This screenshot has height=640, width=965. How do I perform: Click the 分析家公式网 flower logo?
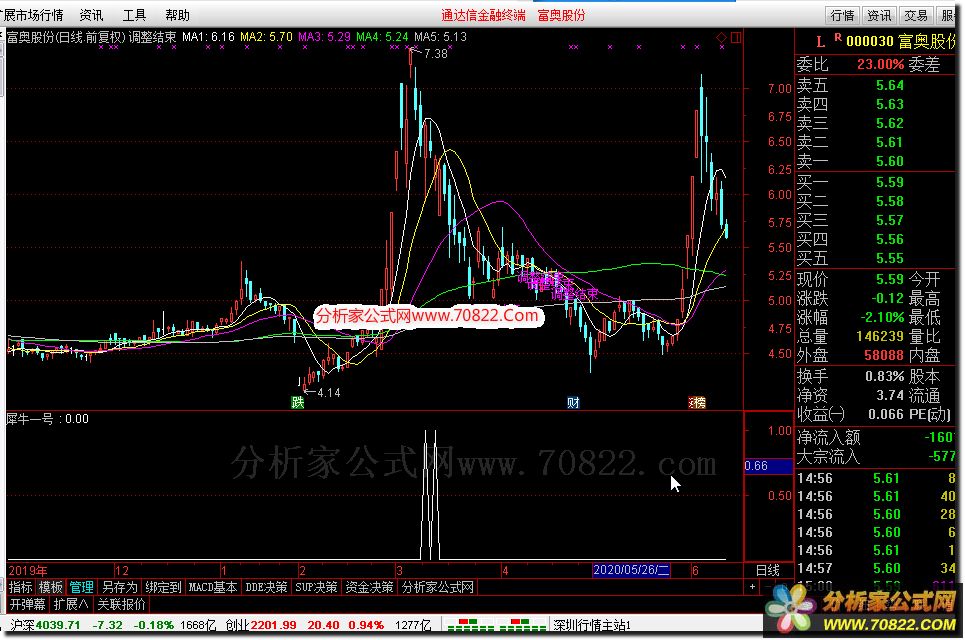point(791,609)
